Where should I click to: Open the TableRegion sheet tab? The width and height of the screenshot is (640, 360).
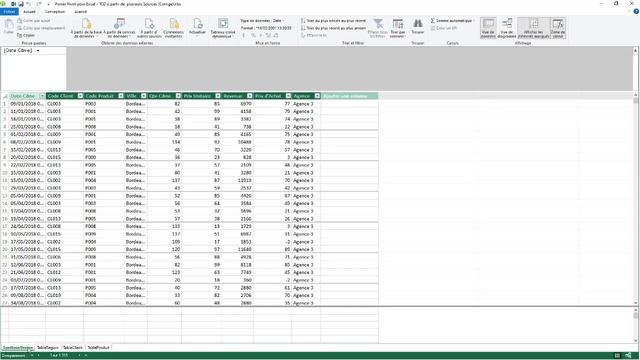48,348
